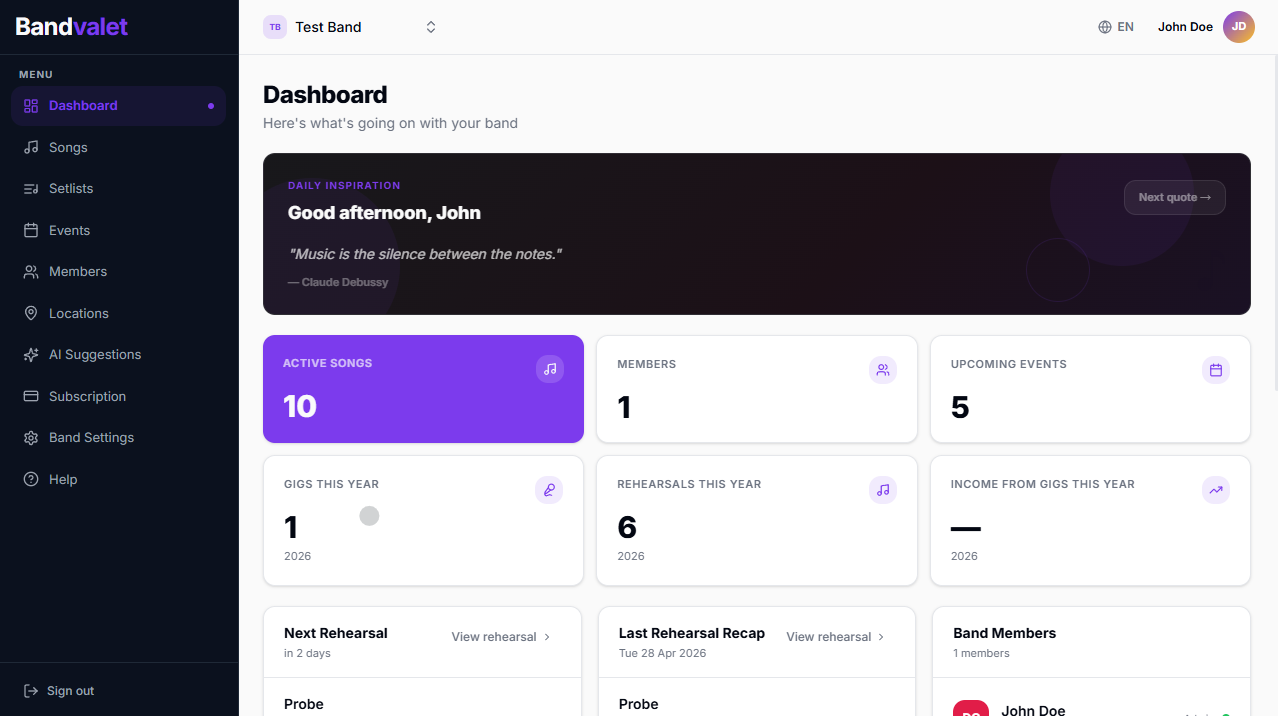Click Probe under Next Rehearsal
Screen dimensions: 1278x716
coord(304,704)
